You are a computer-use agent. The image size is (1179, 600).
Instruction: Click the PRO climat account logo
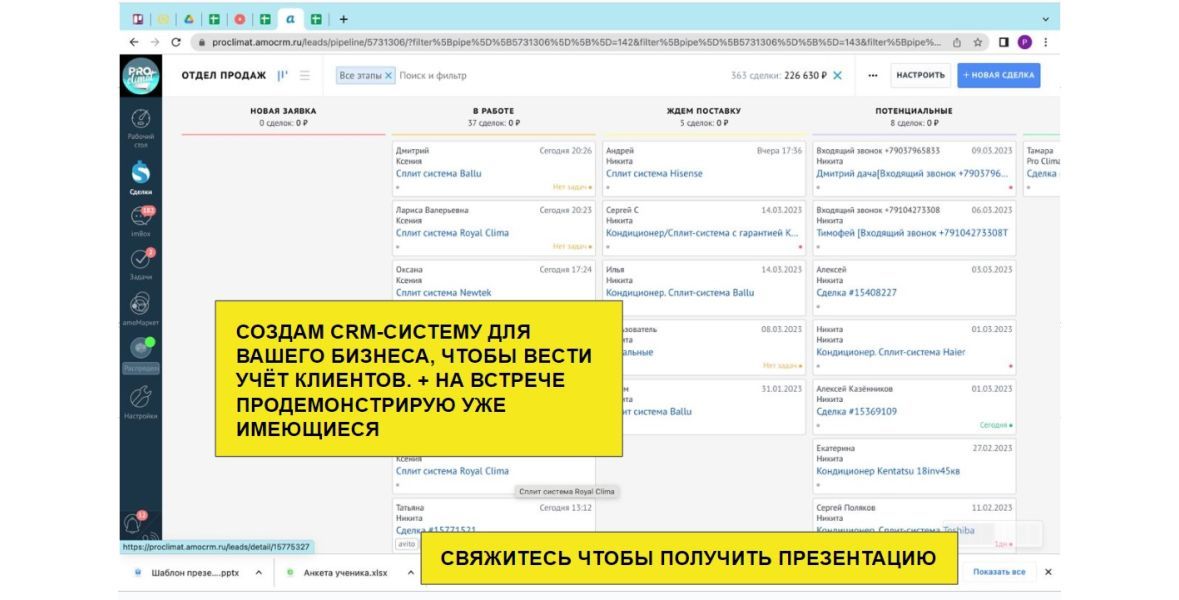pos(141,75)
